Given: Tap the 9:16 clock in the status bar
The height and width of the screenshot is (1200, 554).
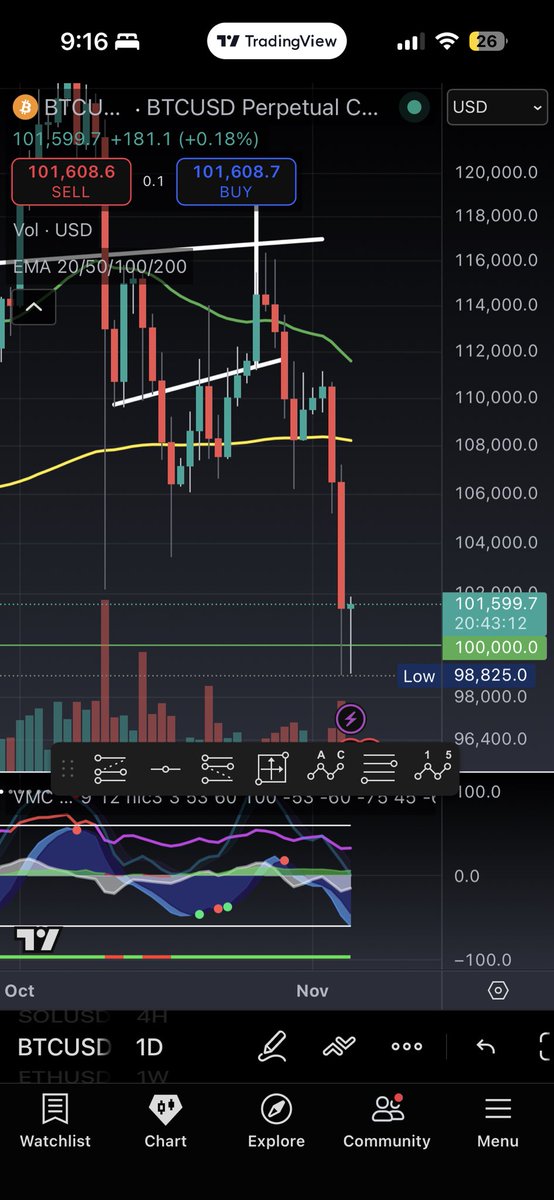Looking at the screenshot, I should pyautogui.click(x=83, y=42).
